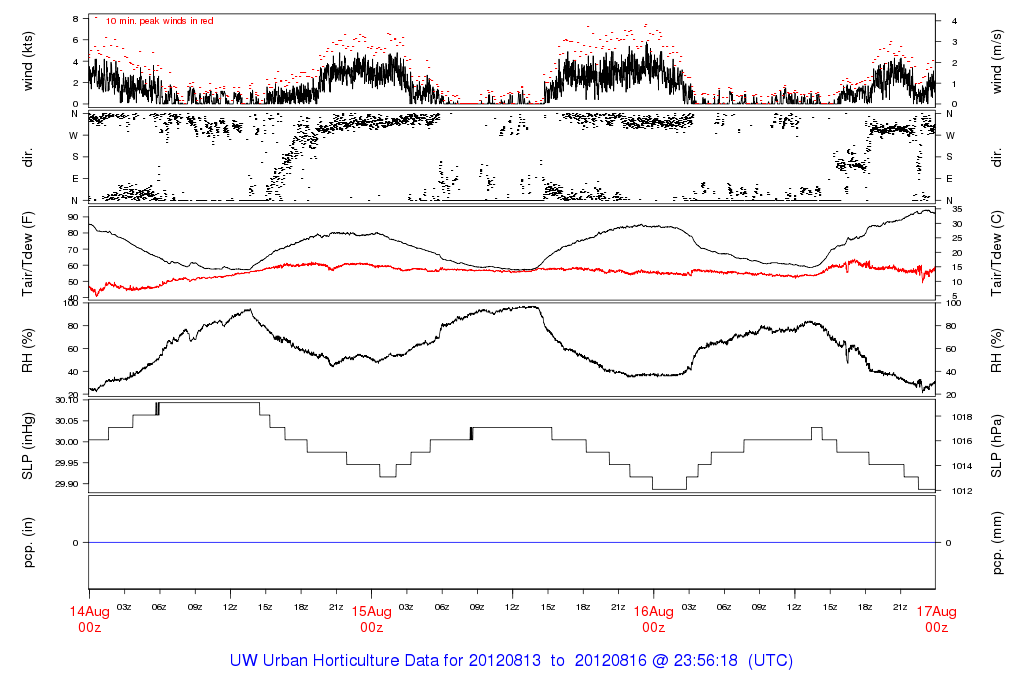The height and width of the screenshot is (700, 1024).
Task: Click the blue zero precipitation line
Action: click(512, 543)
